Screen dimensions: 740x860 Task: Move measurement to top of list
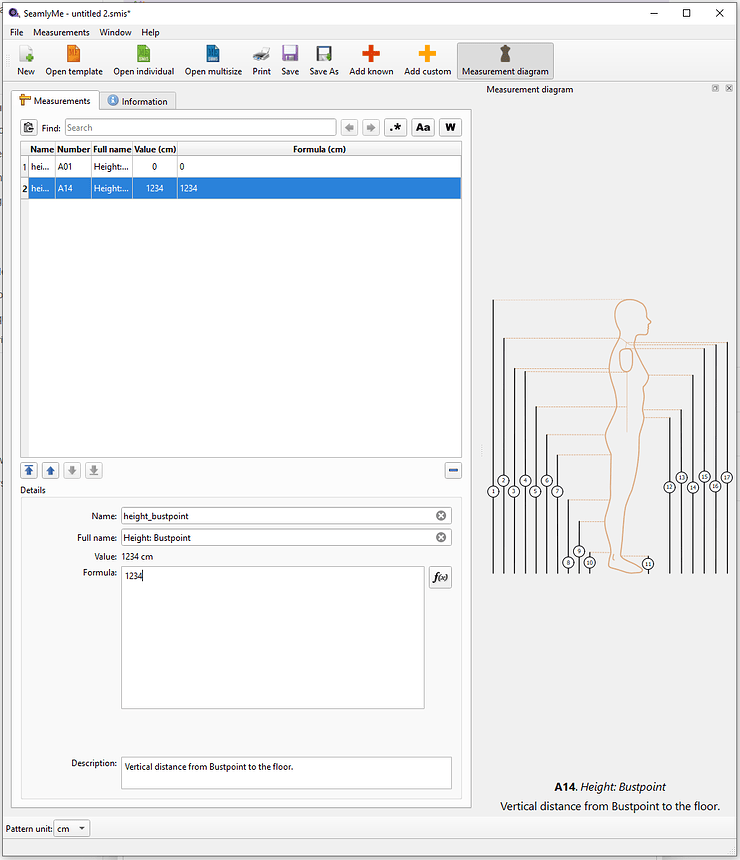coord(29,471)
